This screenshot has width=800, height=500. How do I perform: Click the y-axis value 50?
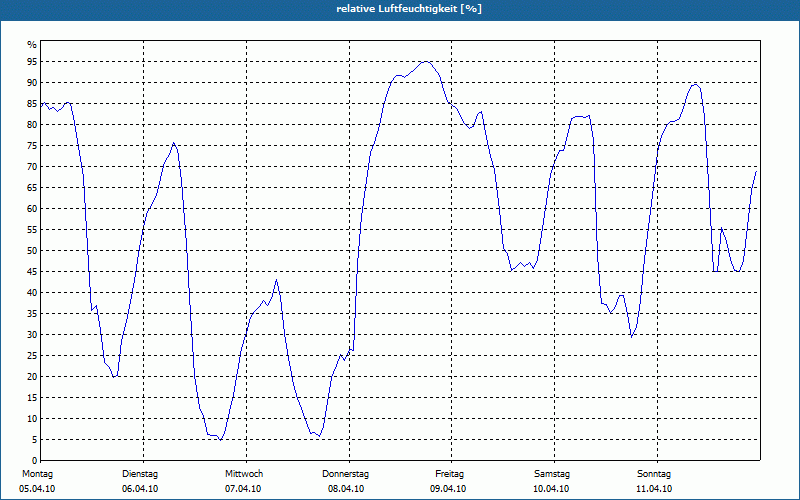click(32, 251)
